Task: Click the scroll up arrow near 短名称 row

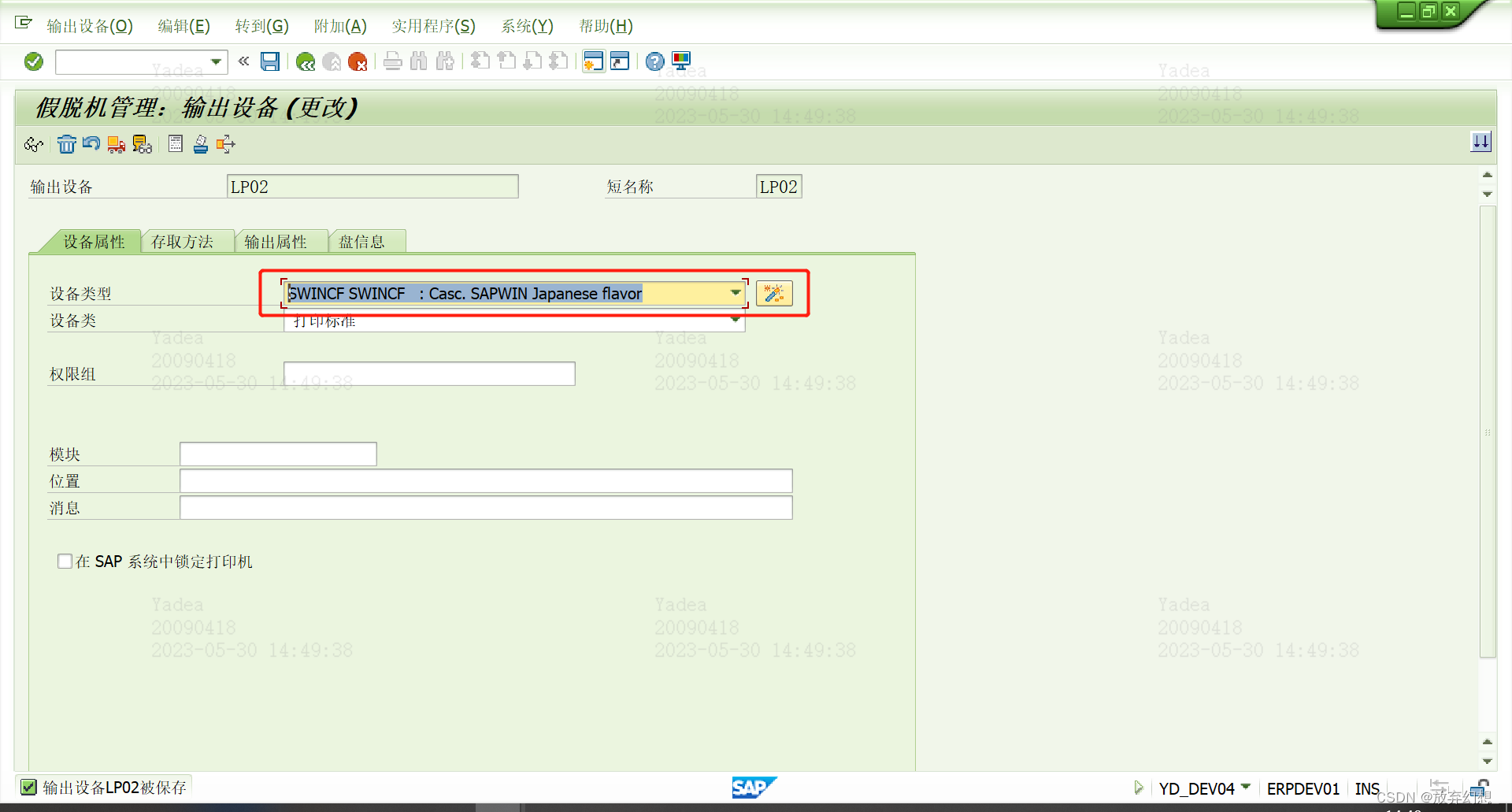Action: click(1487, 175)
